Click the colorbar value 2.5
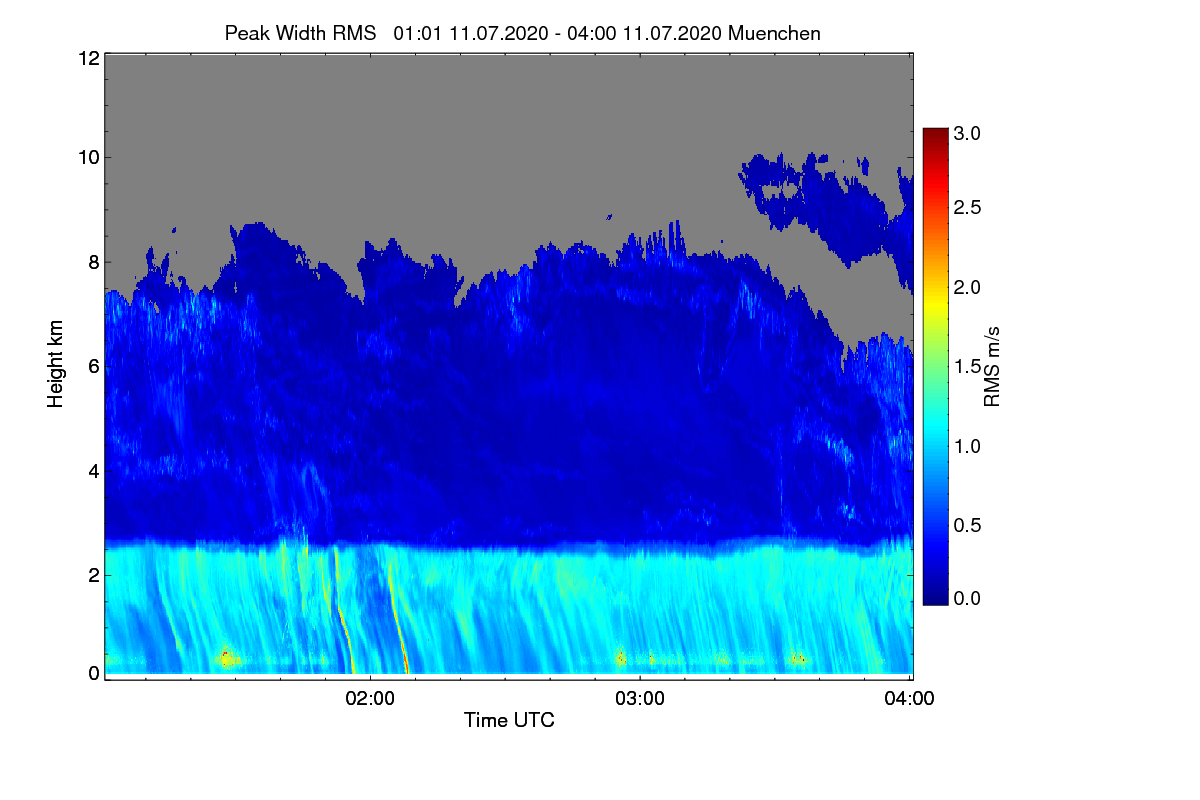The height and width of the screenshot is (800, 1200). tap(967, 207)
